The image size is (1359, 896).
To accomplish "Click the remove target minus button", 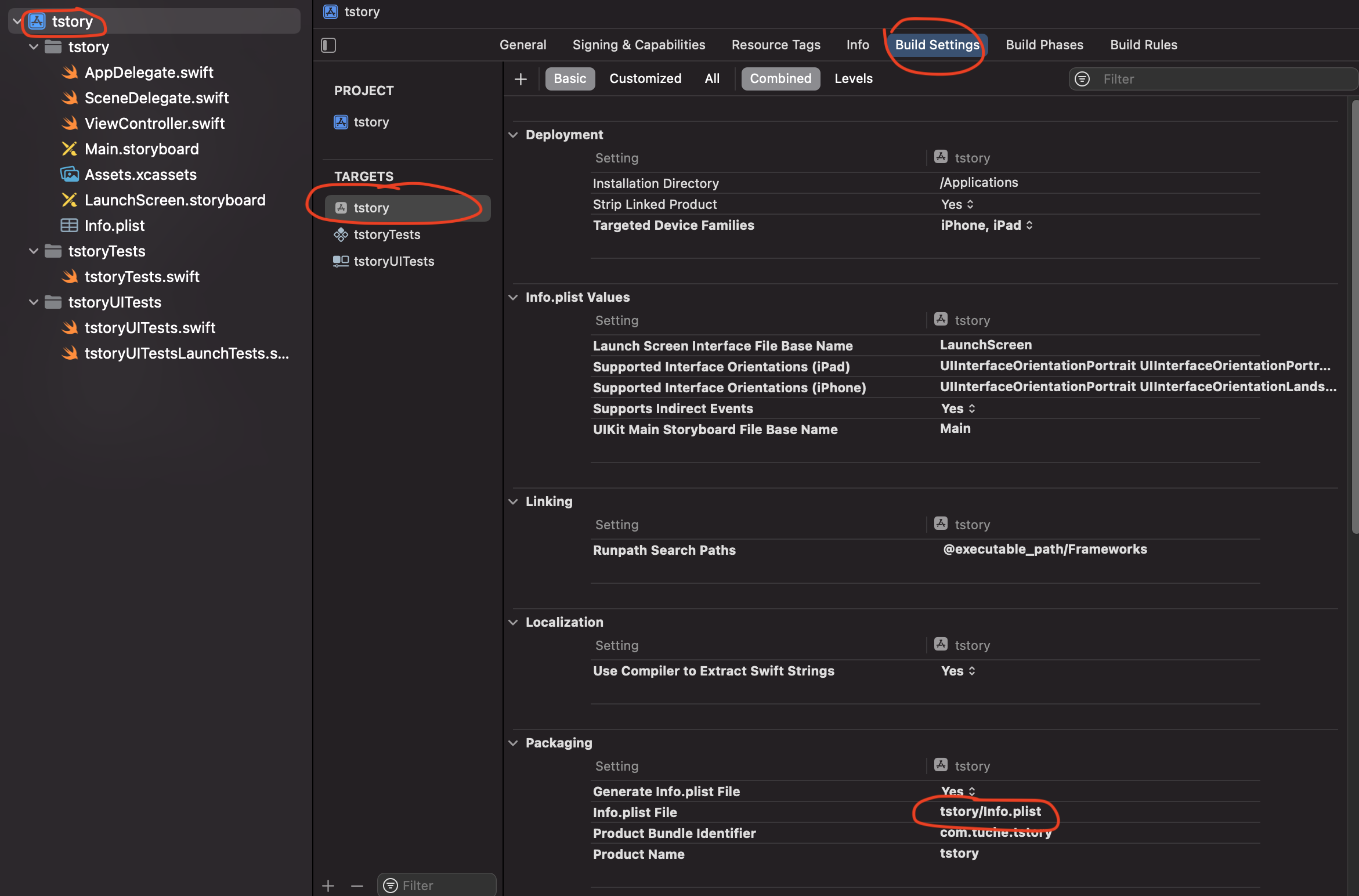I will 357,886.
